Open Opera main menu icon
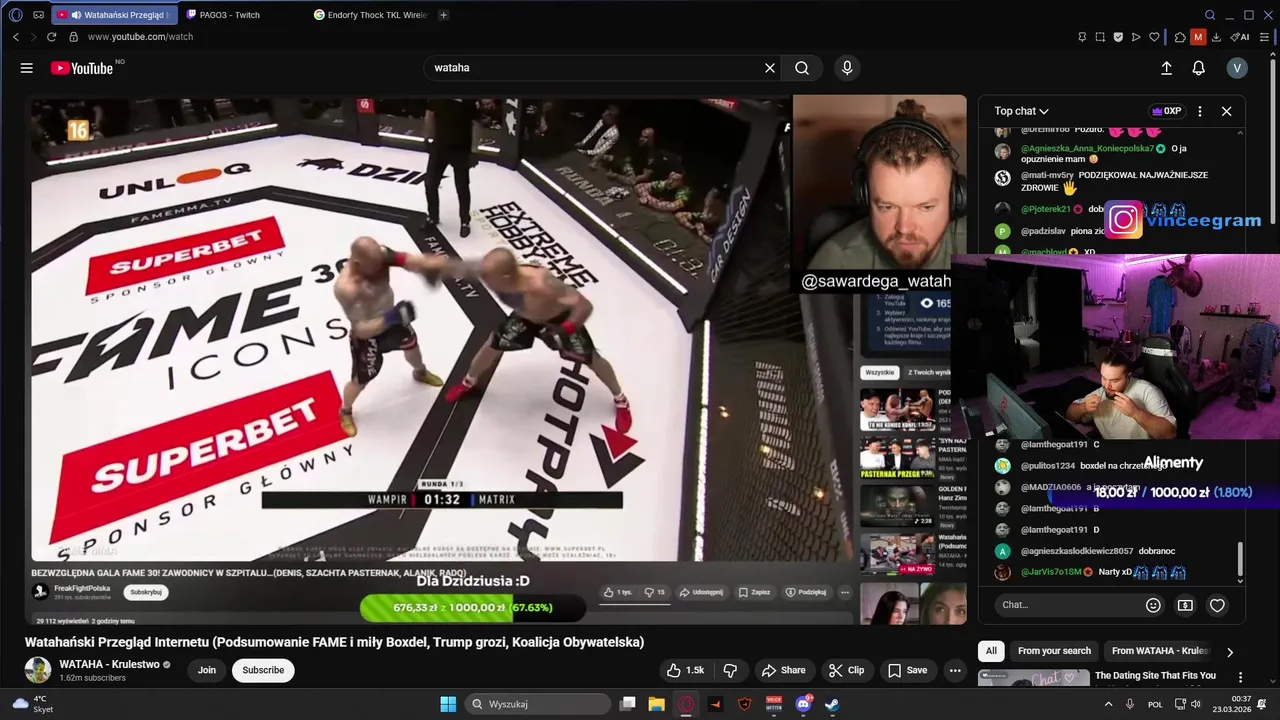 [x=15, y=15]
